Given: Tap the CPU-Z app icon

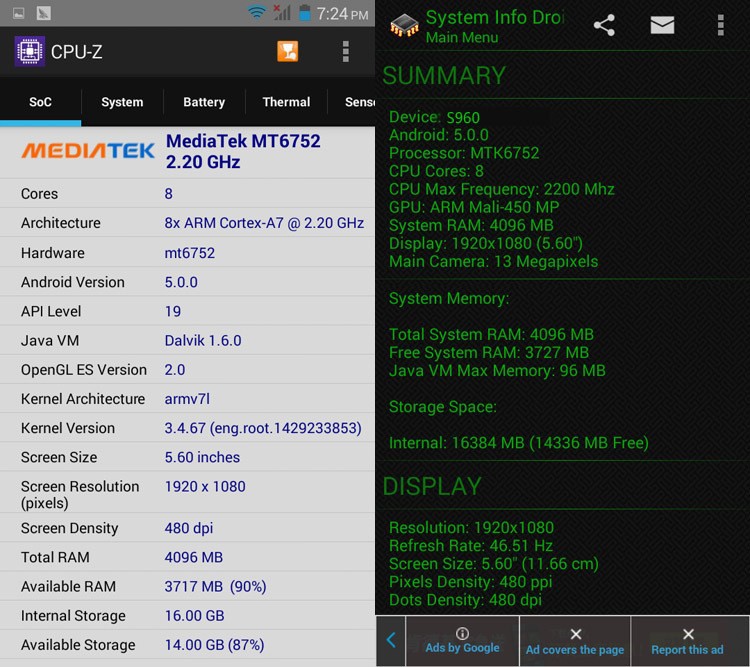Looking at the screenshot, I should coord(29,51).
